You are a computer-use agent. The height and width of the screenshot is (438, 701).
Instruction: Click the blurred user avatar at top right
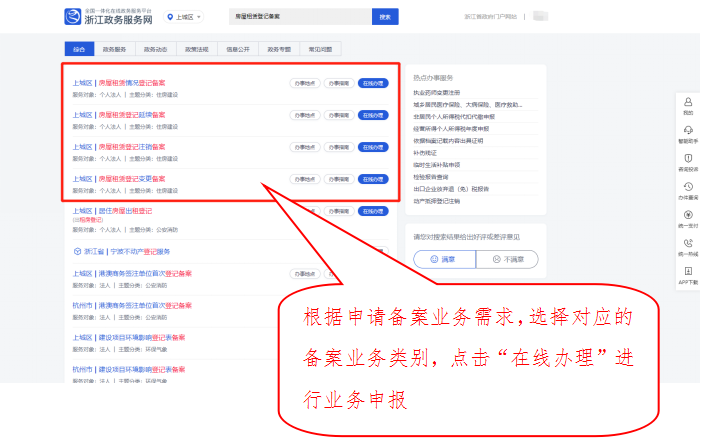click(541, 17)
